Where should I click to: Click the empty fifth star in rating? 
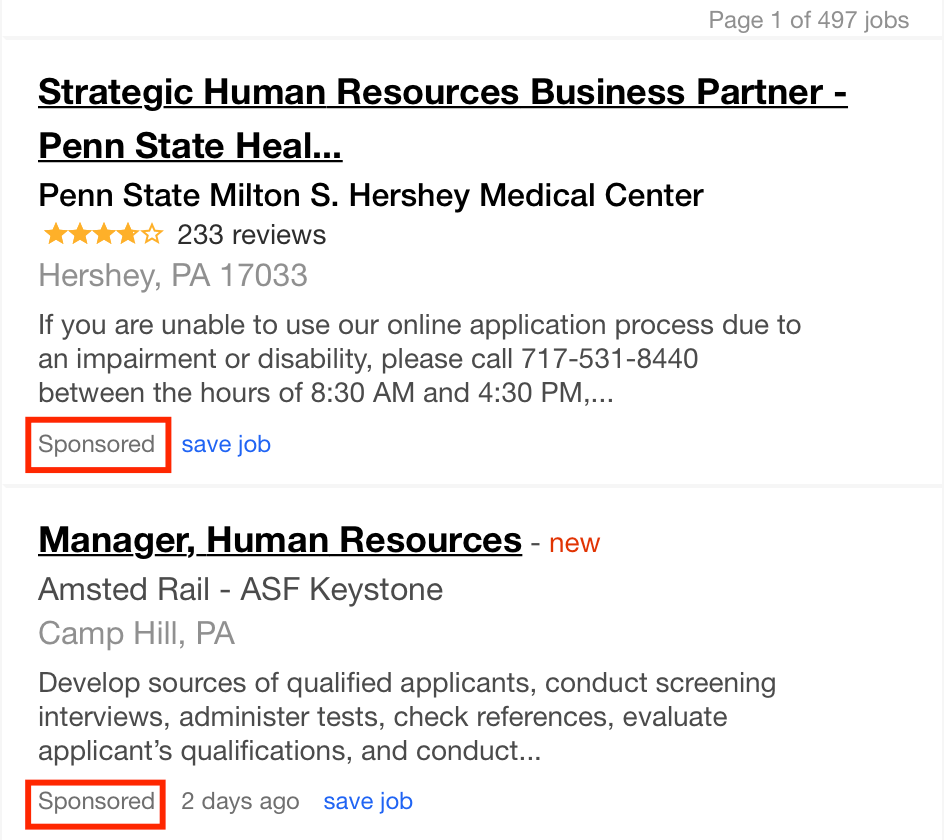coord(152,234)
